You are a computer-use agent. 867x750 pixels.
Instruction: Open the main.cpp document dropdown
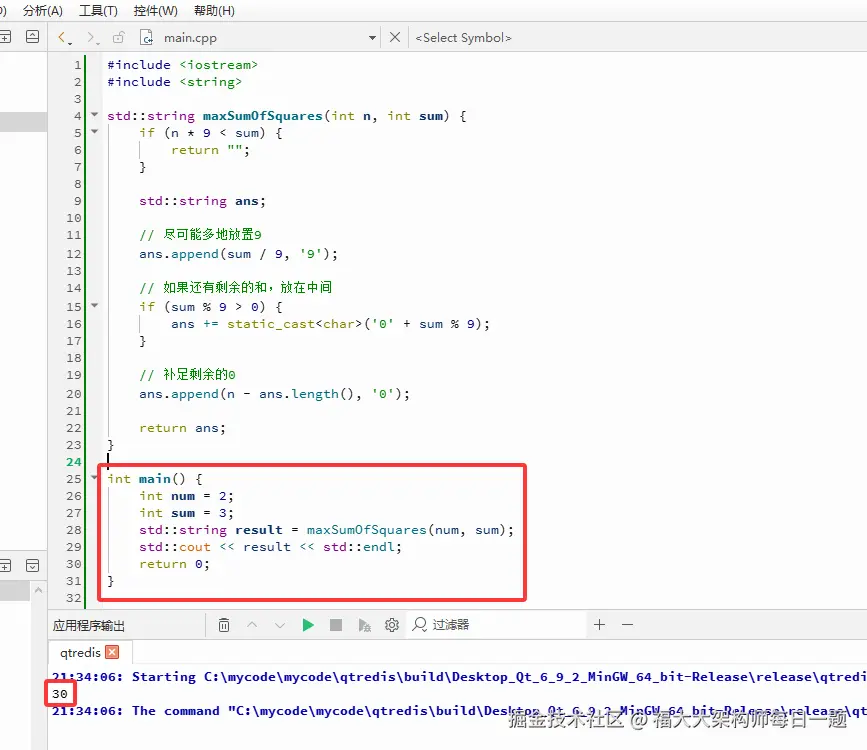click(372, 38)
